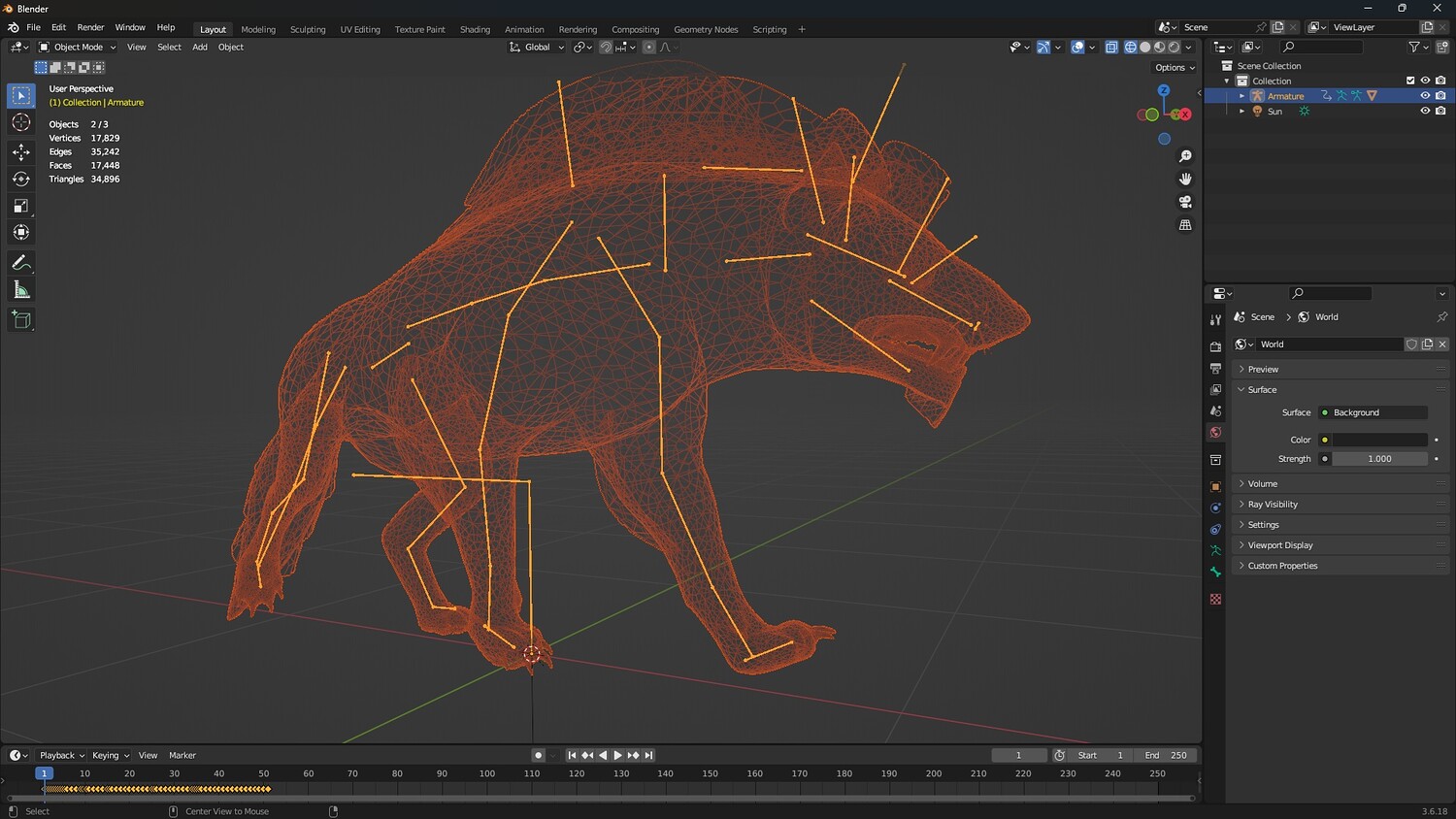
Task: Open the Render properties tab
Action: click(x=1215, y=346)
